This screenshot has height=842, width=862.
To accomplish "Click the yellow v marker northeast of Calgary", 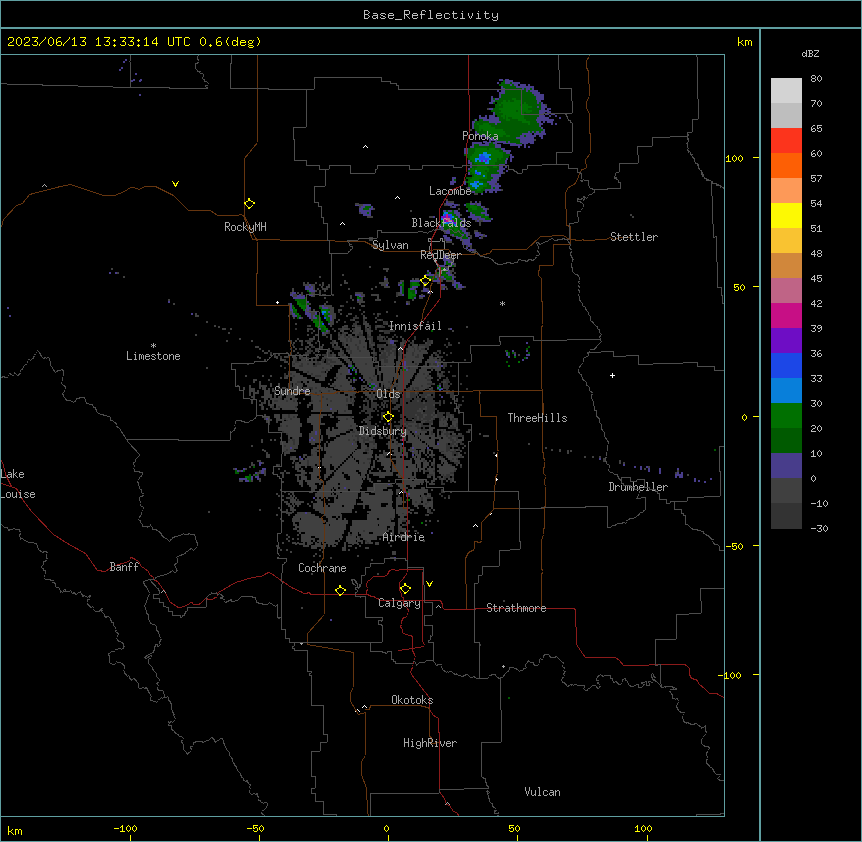I will [429, 584].
